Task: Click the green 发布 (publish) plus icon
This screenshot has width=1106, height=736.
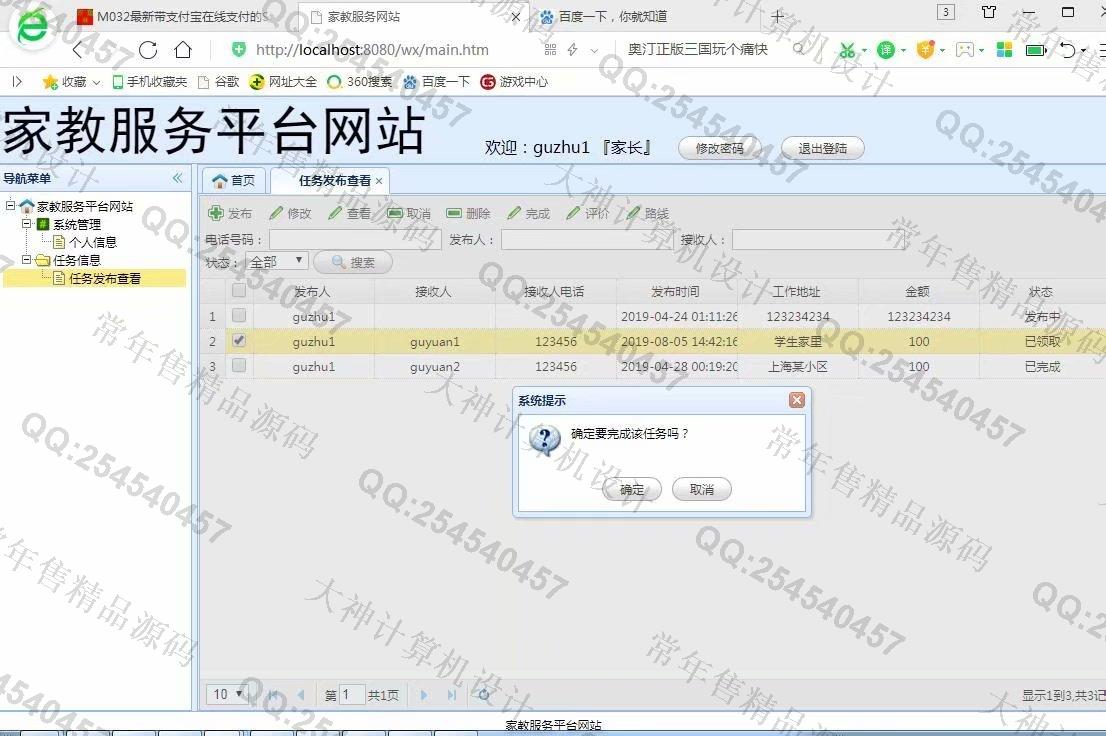Action: [216, 213]
